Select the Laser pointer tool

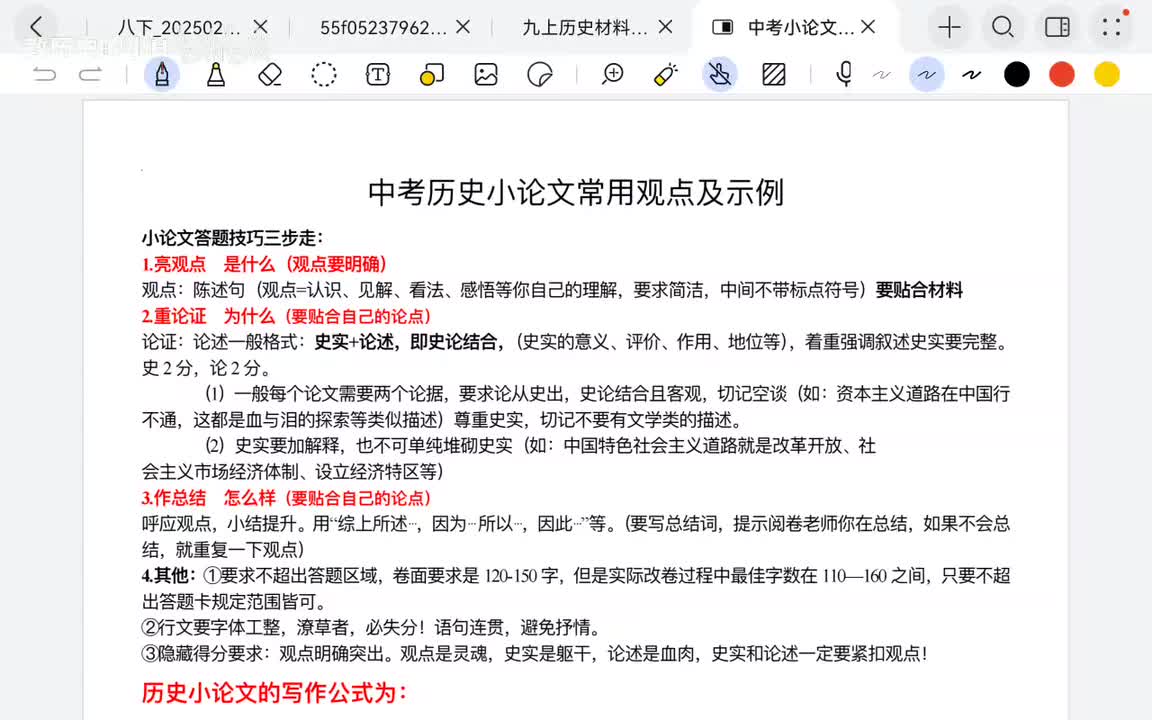pyautogui.click(x=666, y=74)
